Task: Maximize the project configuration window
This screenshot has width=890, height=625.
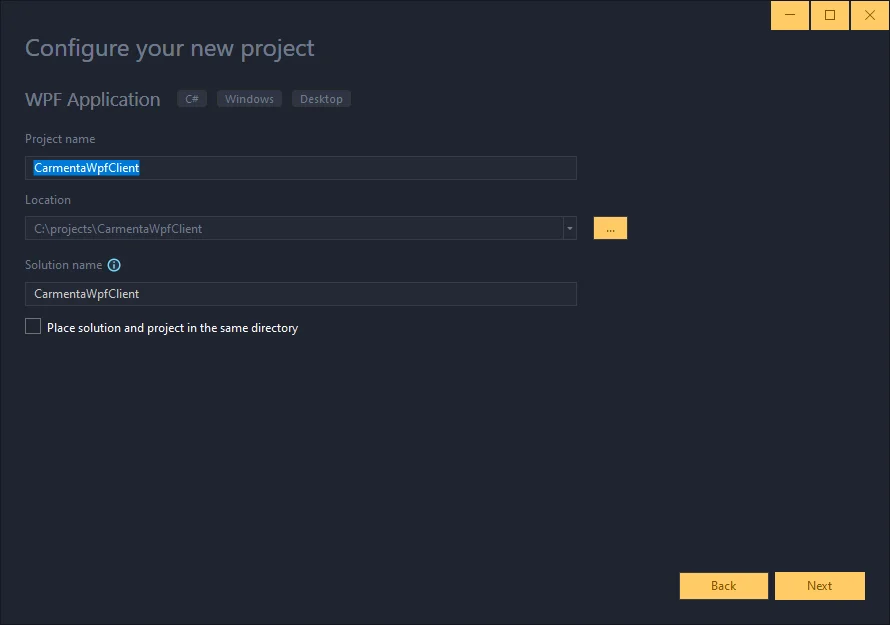Action: click(829, 16)
